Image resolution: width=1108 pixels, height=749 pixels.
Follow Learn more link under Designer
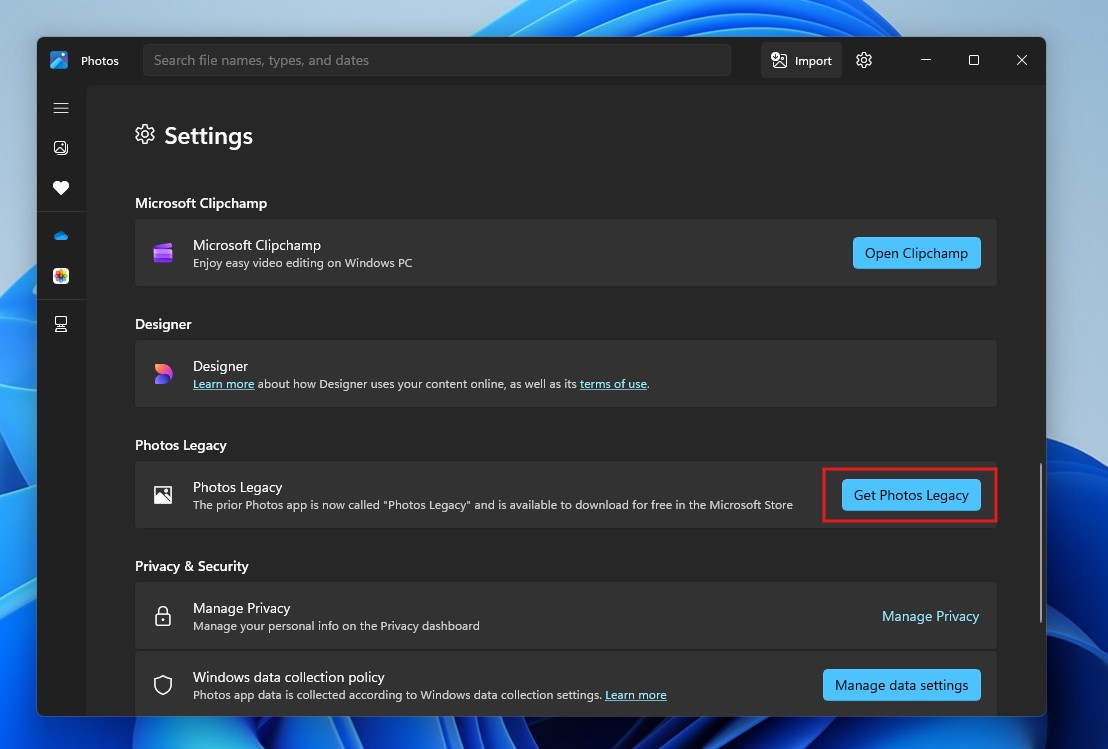point(223,384)
